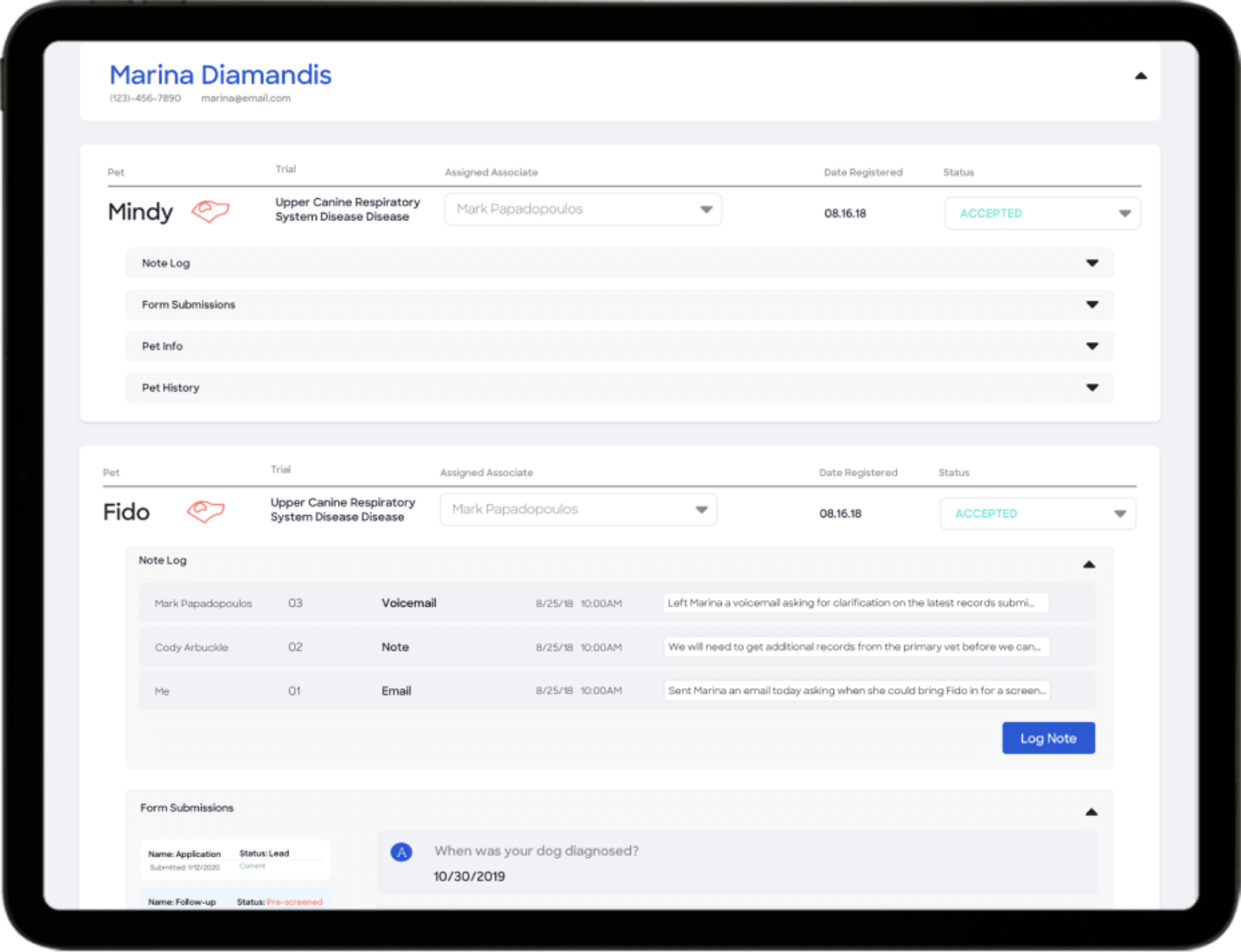This screenshot has height=952, width=1241.
Task: Expand Mindy's Note Log section
Action: click(619, 263)
